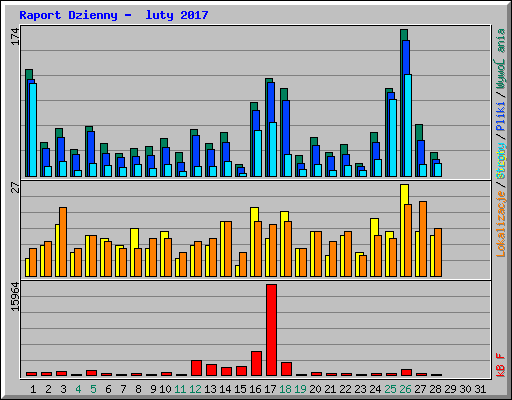Click the red kB bar for day 12
The height and width of the screenshot is (400, 512).
coord(196,368)
